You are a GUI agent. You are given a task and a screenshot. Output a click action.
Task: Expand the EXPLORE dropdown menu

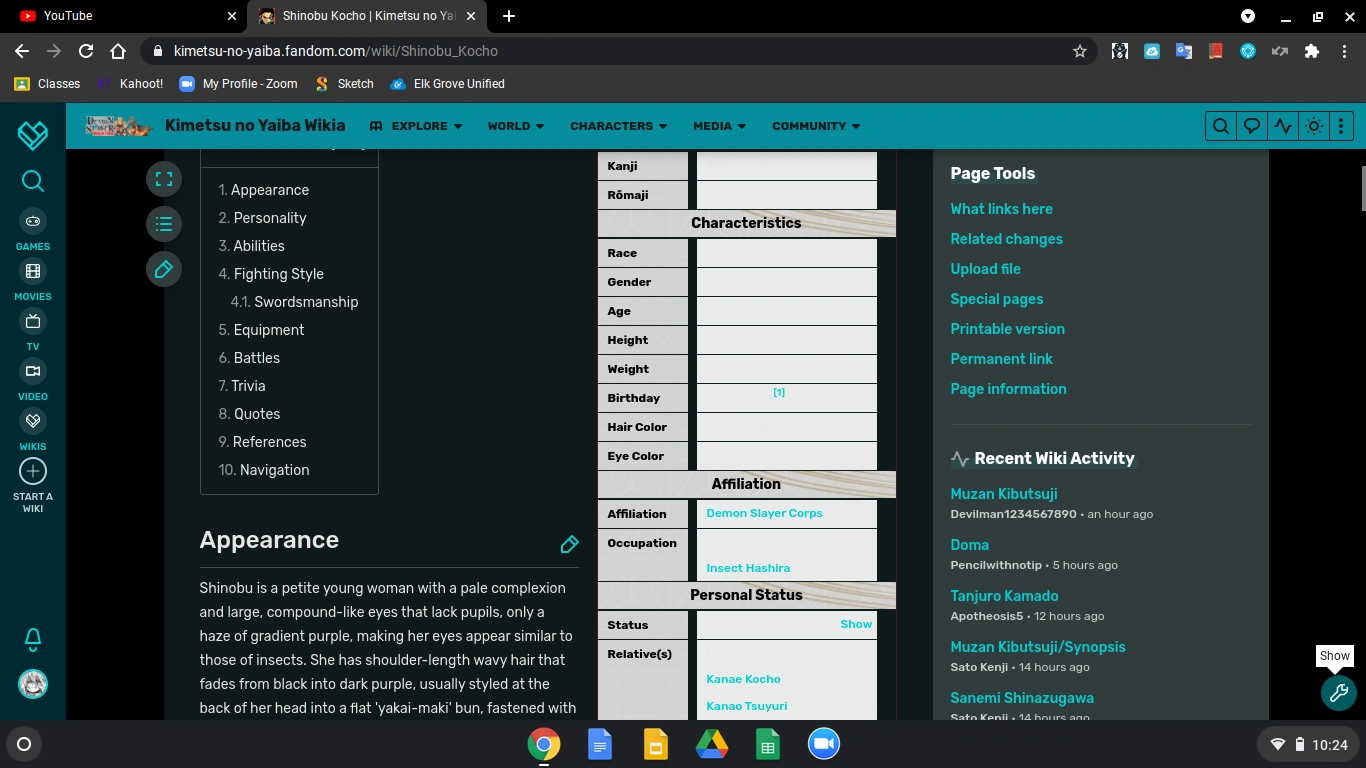tap(416, 126)
